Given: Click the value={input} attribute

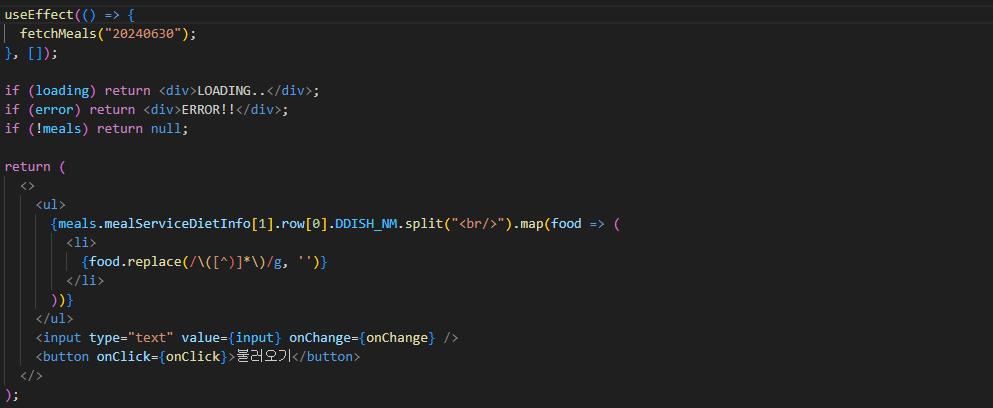Looking at the screenshot, I should [x=232, y=338].
